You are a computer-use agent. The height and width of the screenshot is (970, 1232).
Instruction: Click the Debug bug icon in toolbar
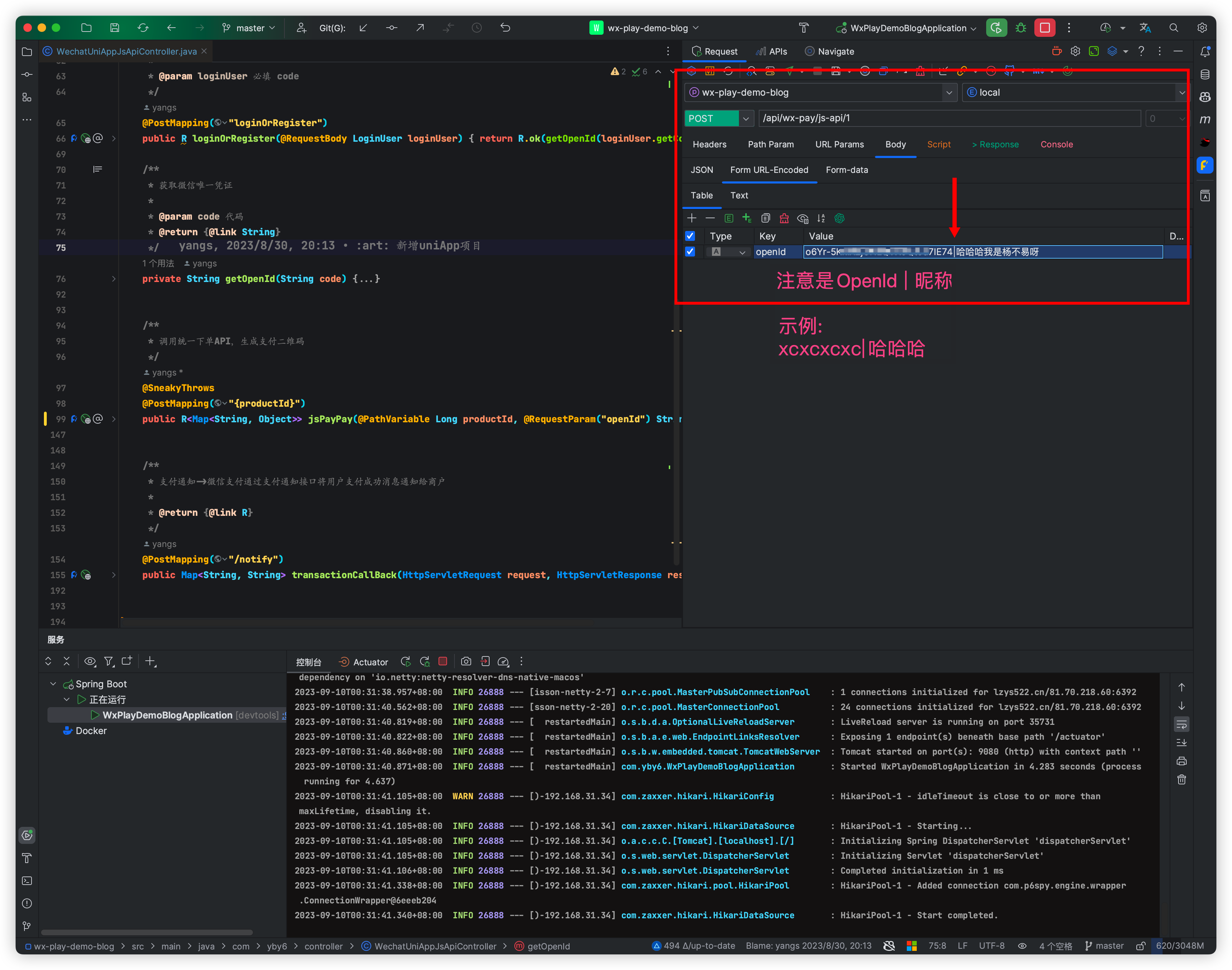(1021, 28)
